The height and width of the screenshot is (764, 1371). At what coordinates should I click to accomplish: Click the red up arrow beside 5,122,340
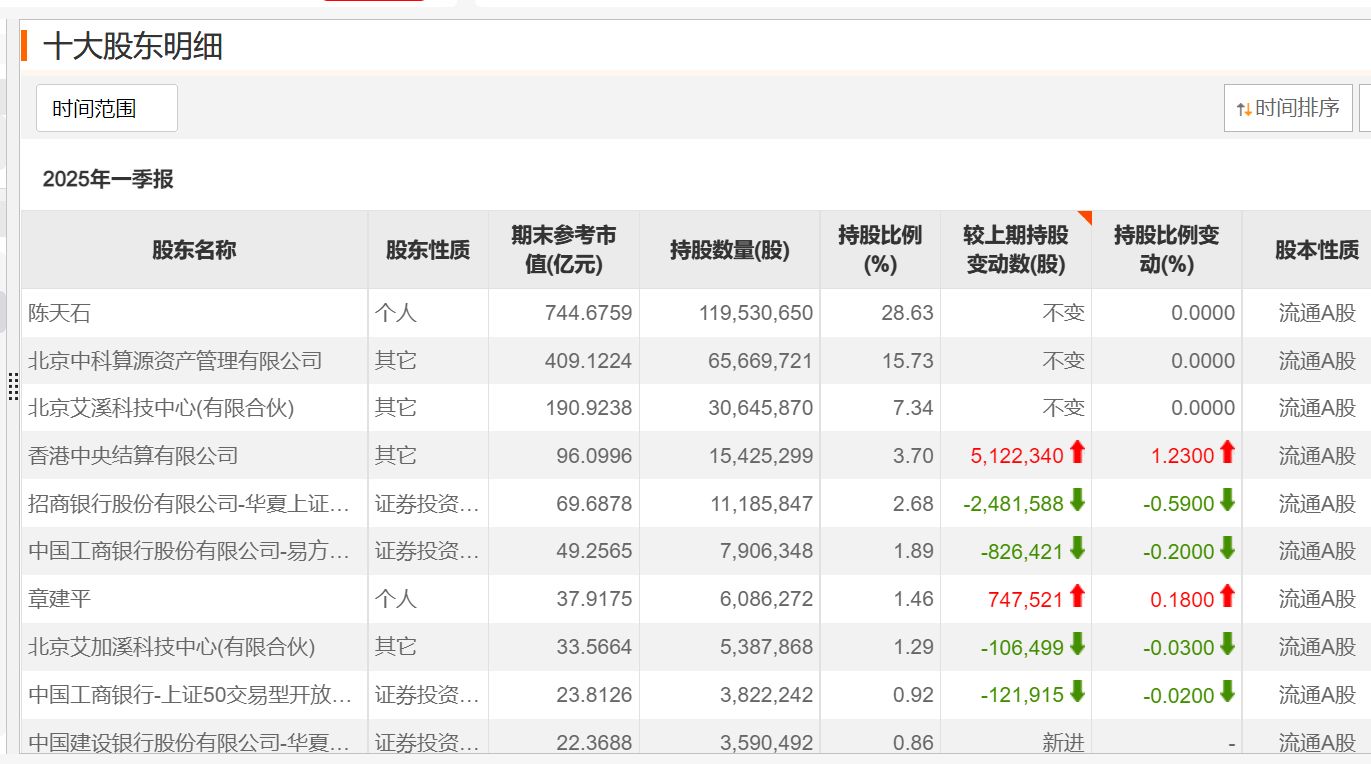pyautogui.click(x=1077, y=454)
